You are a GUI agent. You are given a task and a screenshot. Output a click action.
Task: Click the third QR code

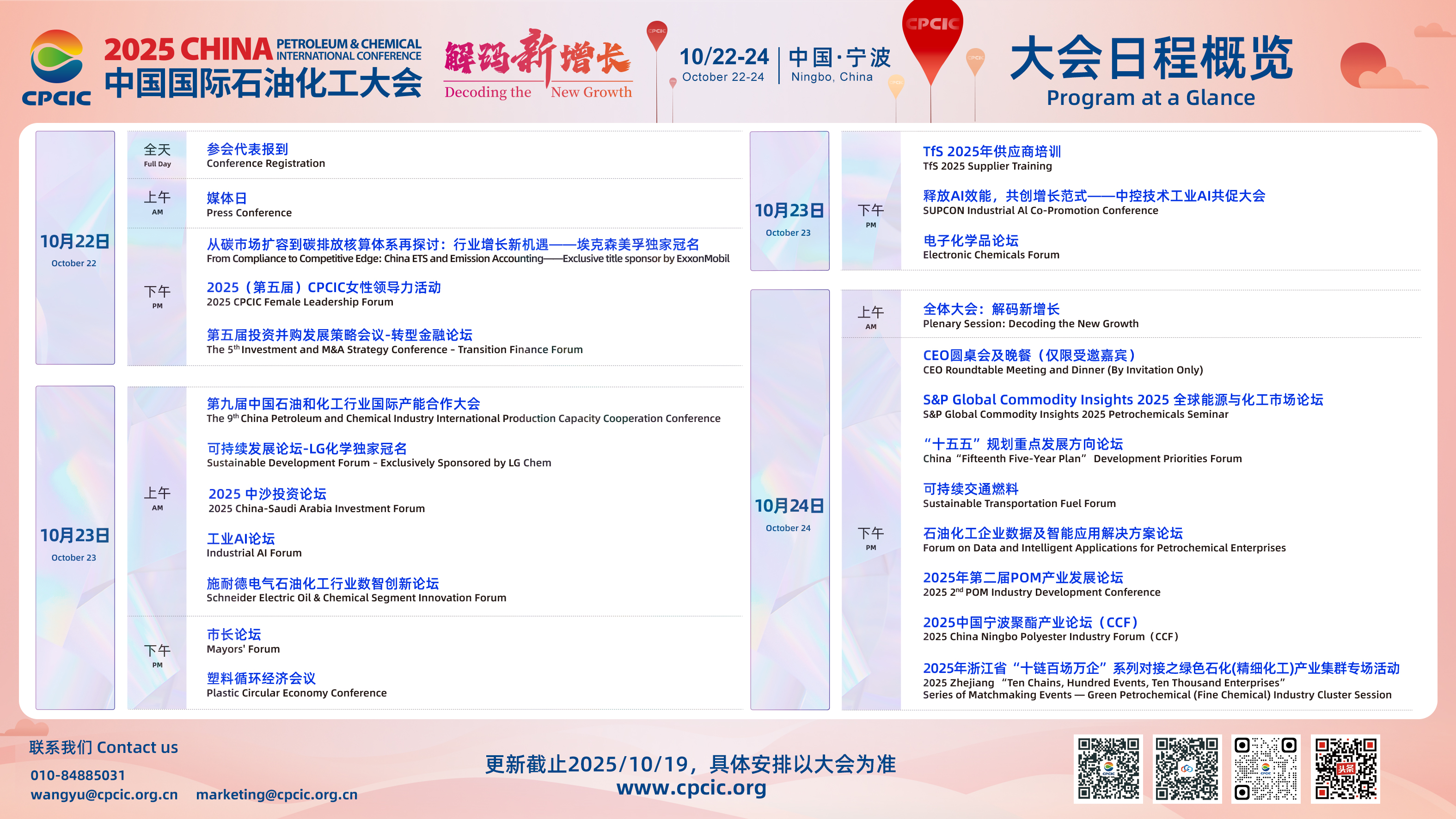coord(1266,768)
